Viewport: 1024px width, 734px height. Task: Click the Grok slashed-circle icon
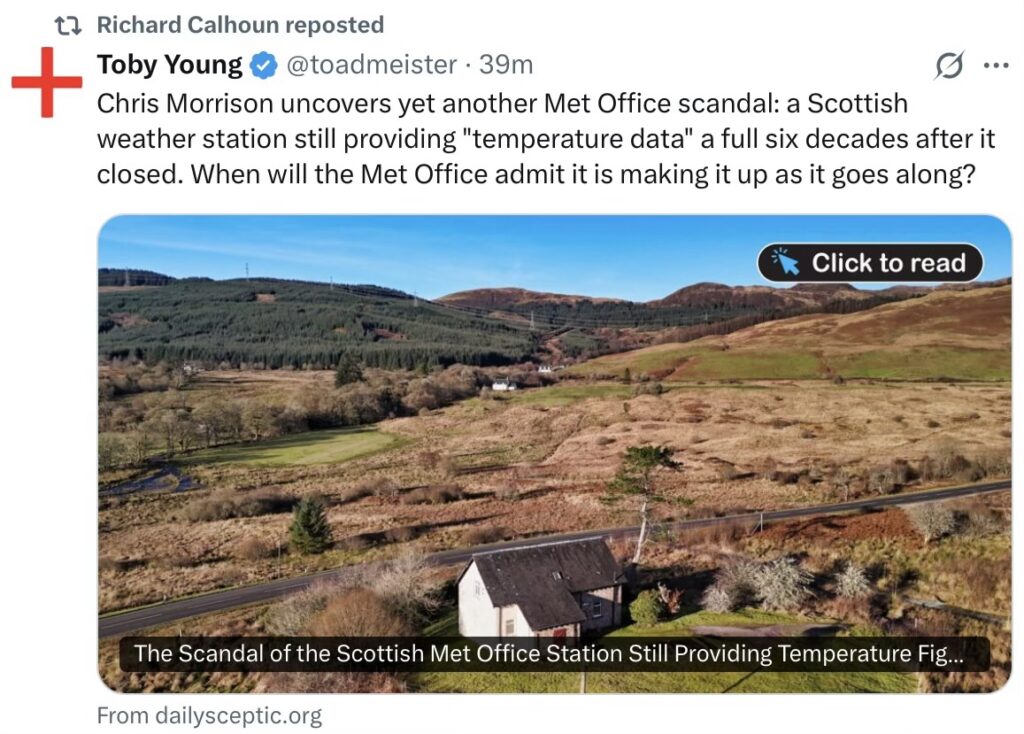(949, 66)
